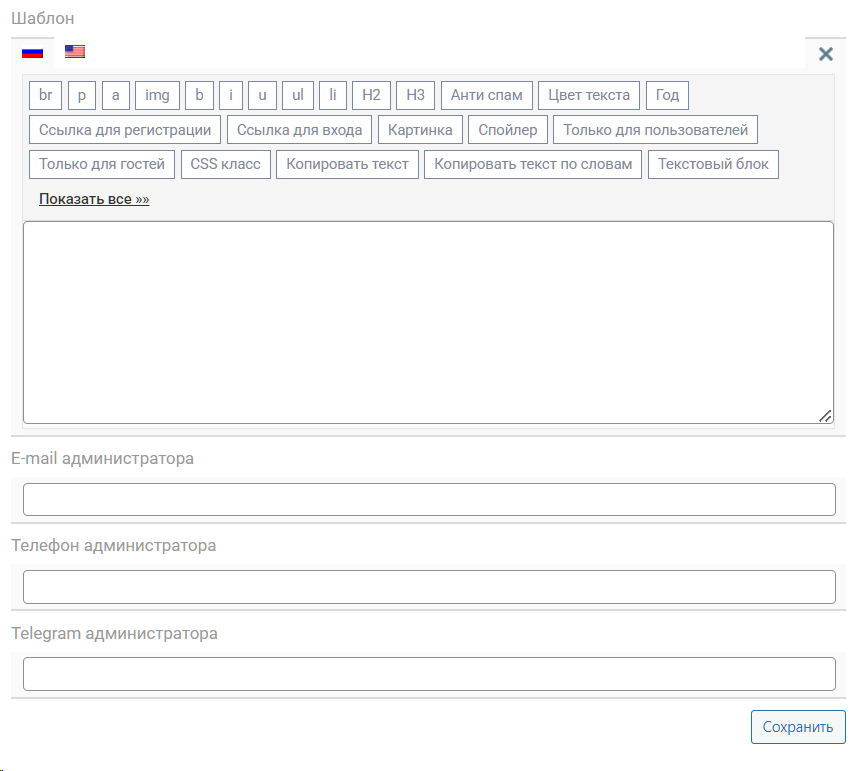Screen dimensions: 858x771
Task: Insert bold b tag
Action: pos(199,95)
